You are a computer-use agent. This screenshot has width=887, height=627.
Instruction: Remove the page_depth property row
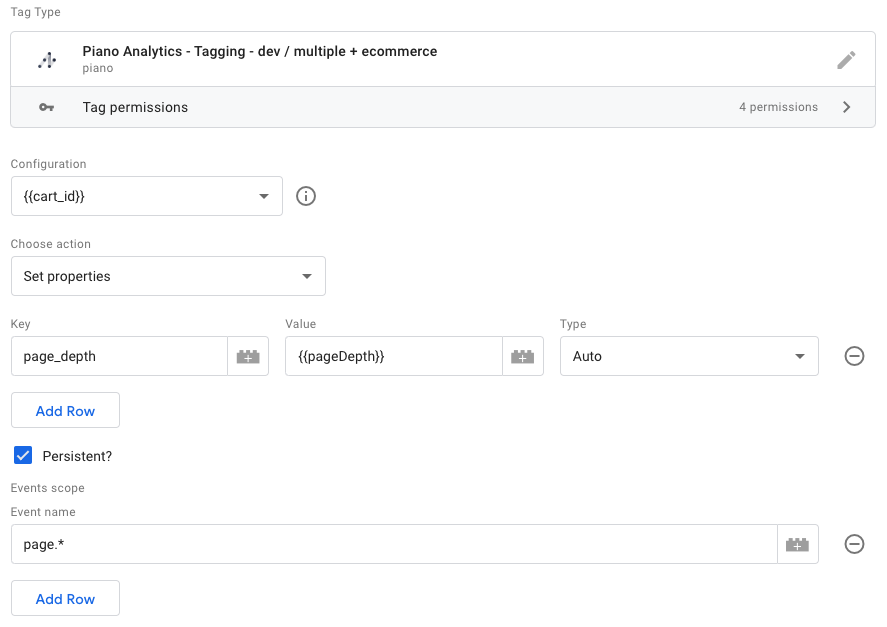(854, 356)
